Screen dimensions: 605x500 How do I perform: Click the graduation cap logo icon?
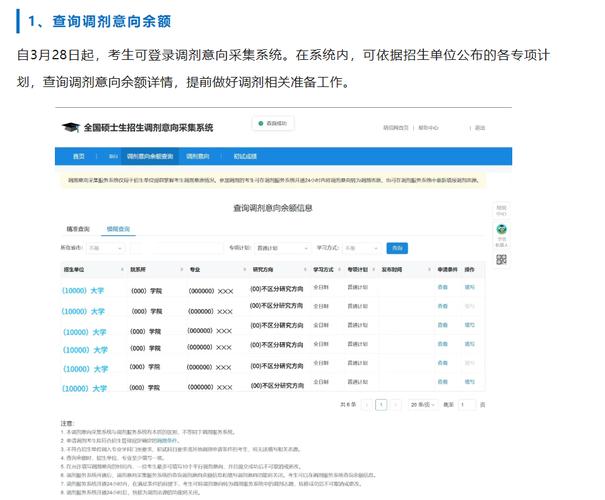71,127
